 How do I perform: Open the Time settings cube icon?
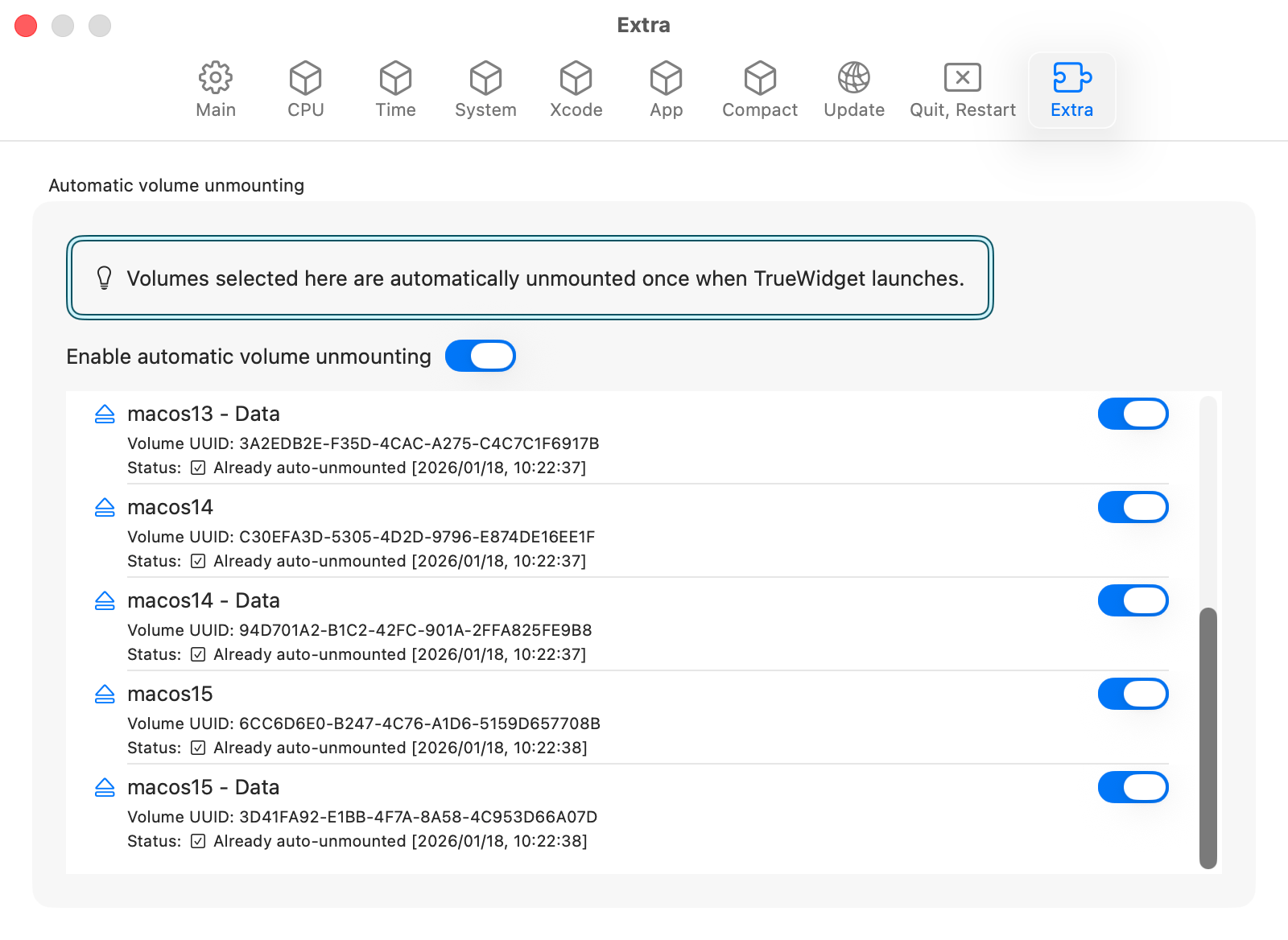click(395, 79)
